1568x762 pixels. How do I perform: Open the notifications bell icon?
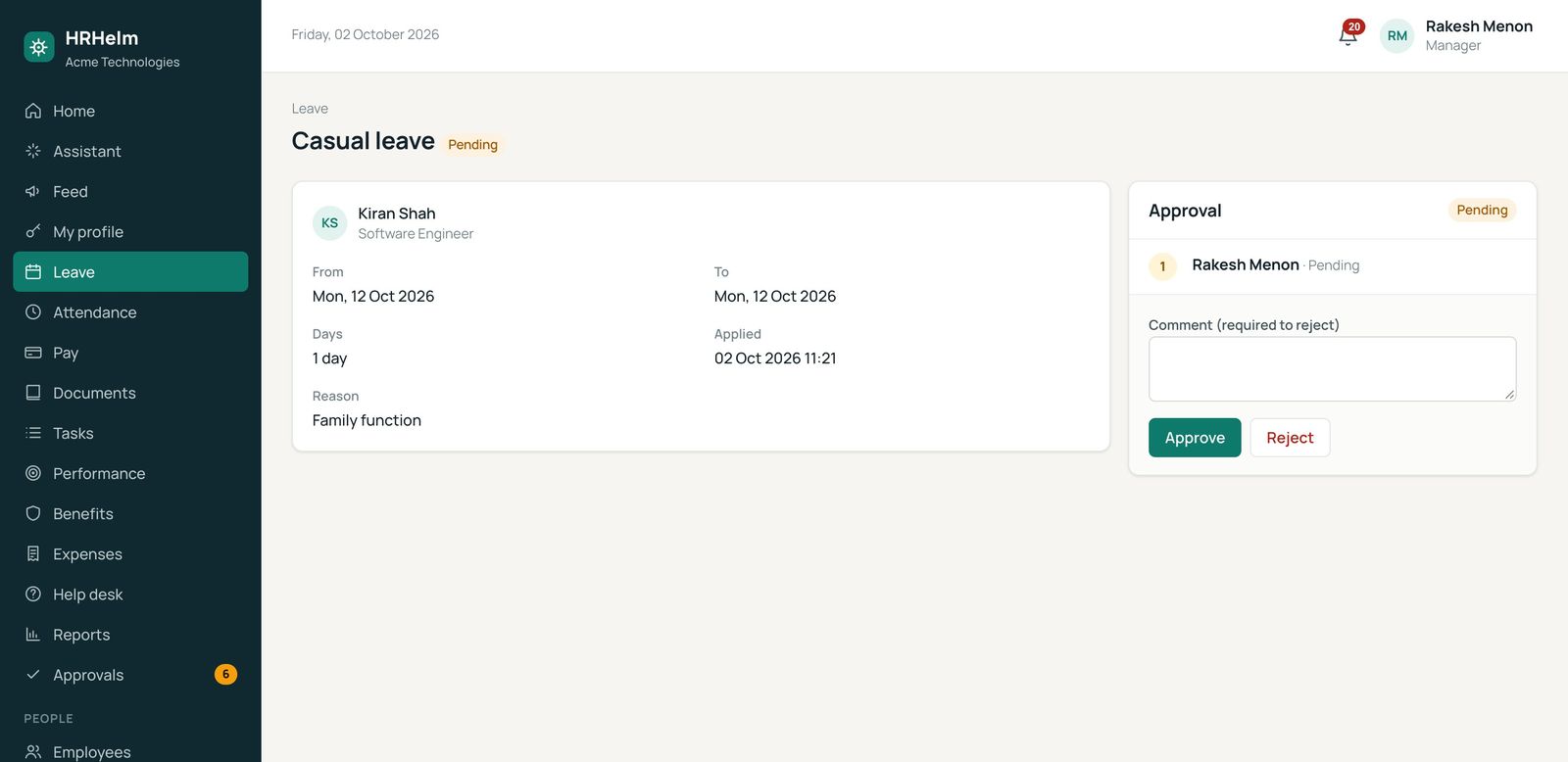(x=1348, y=35)
